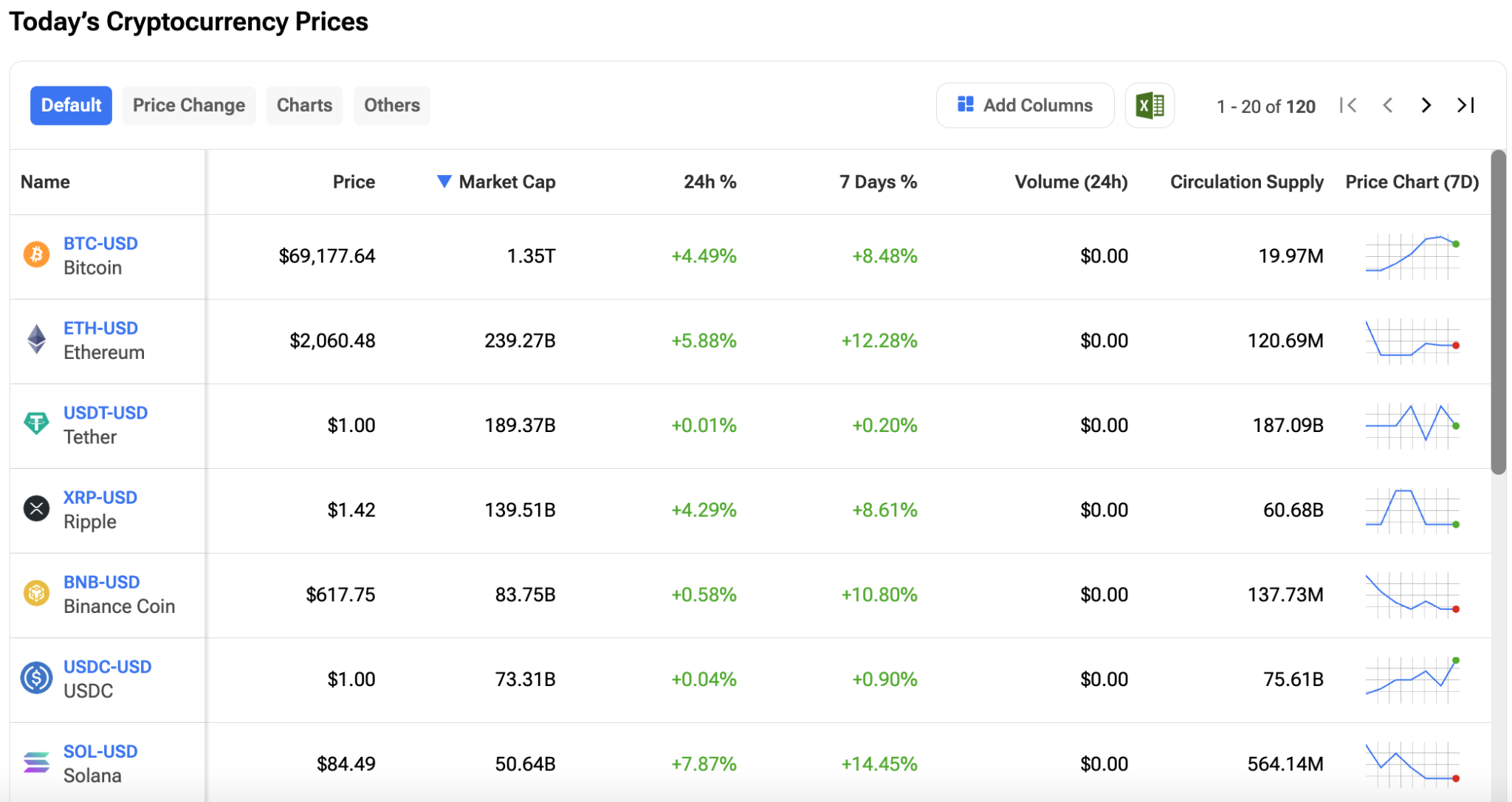
Task: Click the Tether logo icon
Action: 36,424
